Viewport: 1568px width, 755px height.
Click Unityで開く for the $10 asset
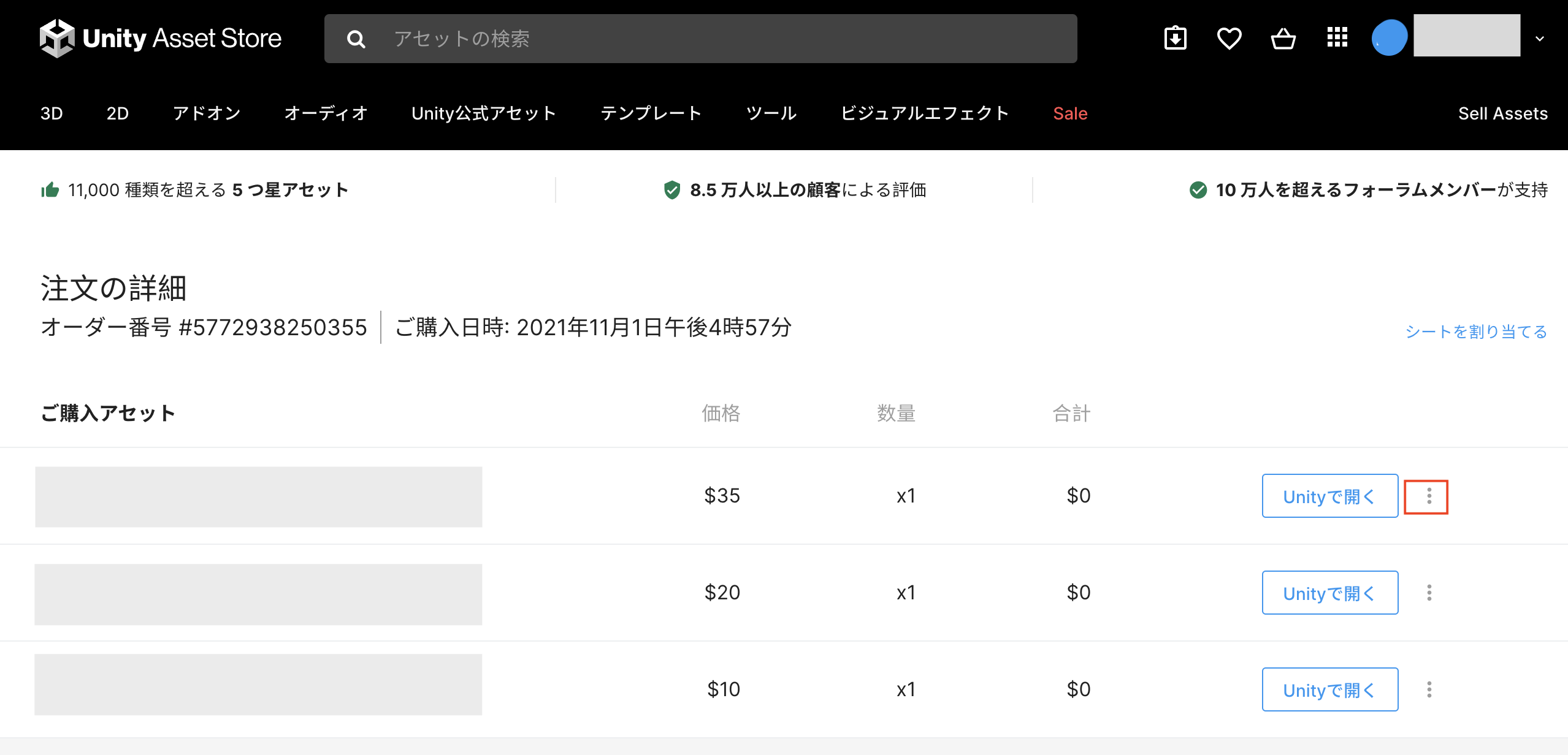tap(1329, 689)
